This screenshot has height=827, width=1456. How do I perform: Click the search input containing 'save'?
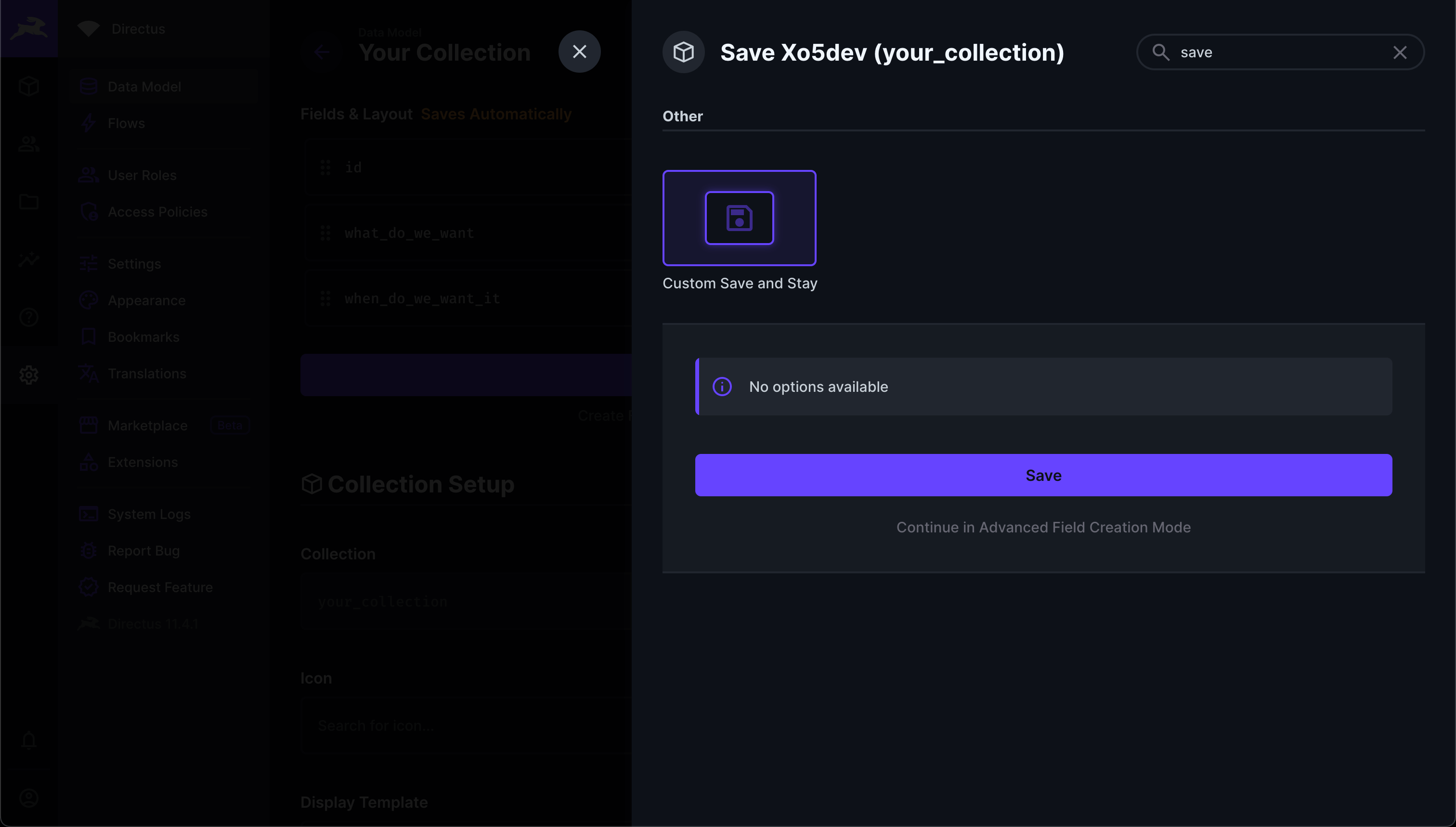[x=1278, y=52]
